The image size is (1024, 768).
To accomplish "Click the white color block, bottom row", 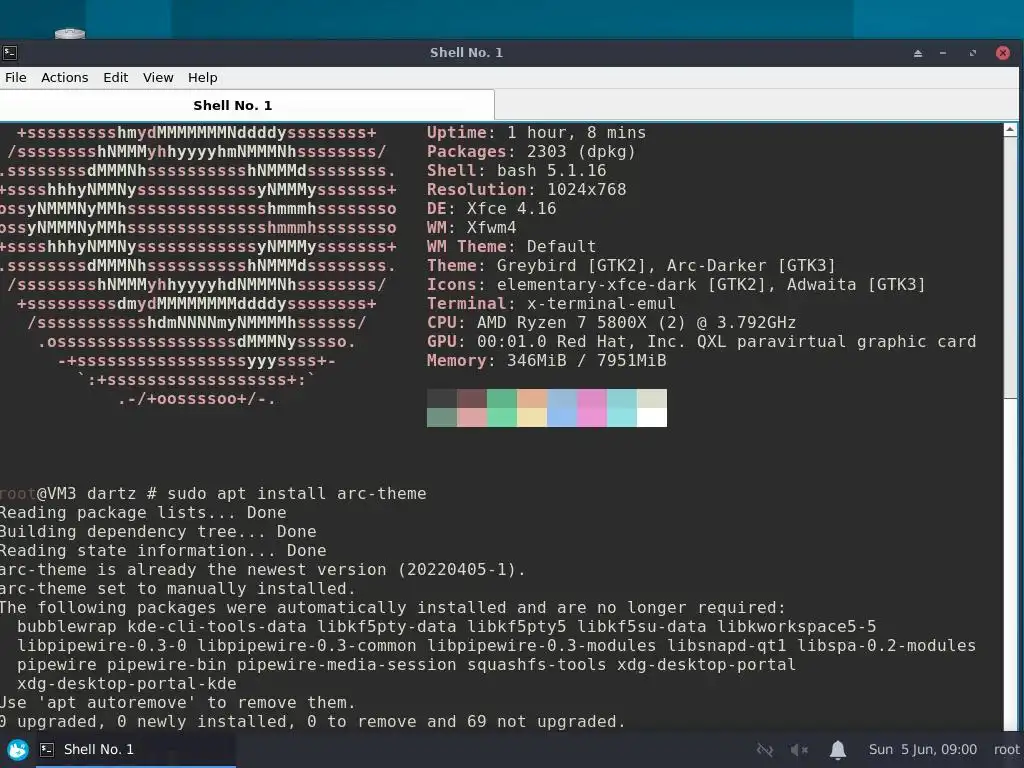I will pos(652,417).
